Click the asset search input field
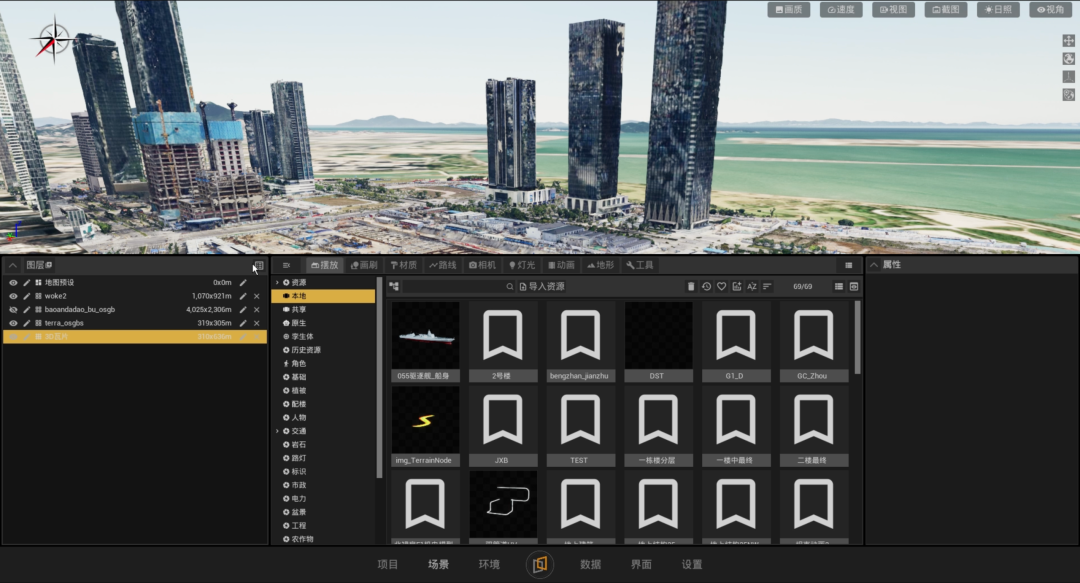Image resolution: width=1080 pixels, height=583 pixels. (455, 287)
